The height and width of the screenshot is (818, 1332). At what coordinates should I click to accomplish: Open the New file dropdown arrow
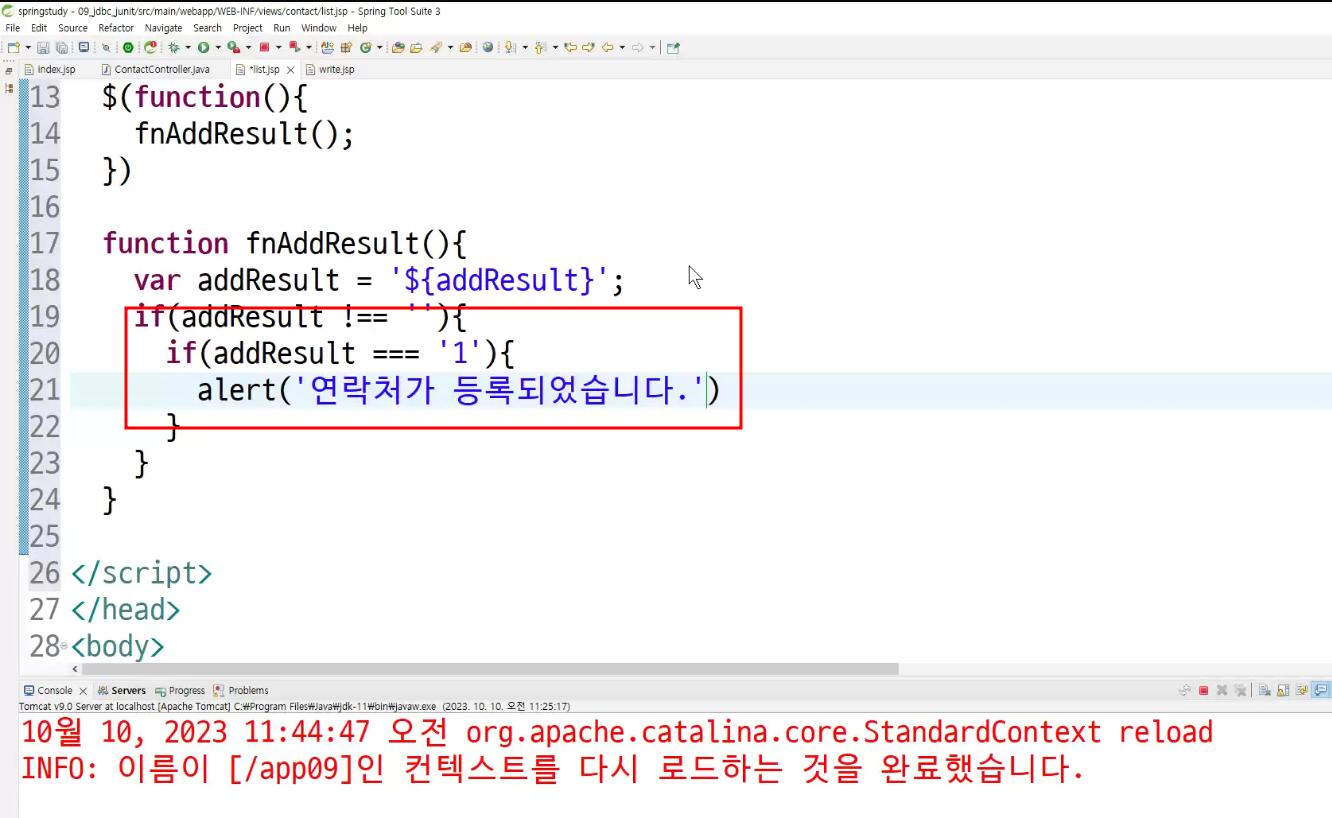pos(28,47)
